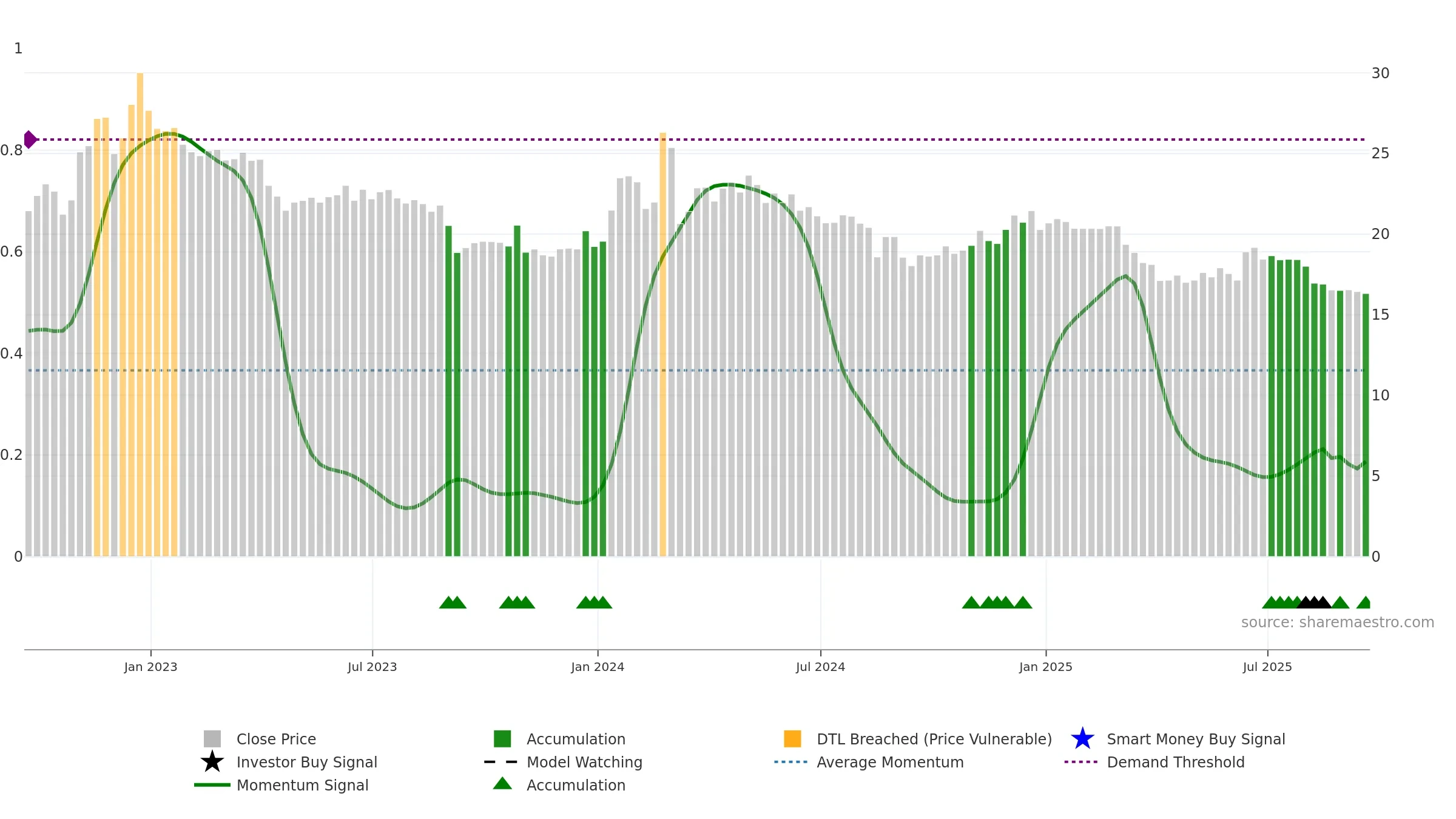Click the last green accumulation triangle marker
This screenshot has width=1456, height=819.
pyautogui.click(x=1364, y=602)
